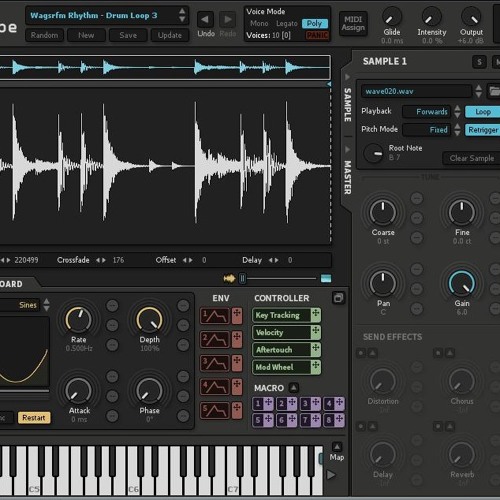The width and height of the screenshot is (500, 500).
Task: Select Macro 6 assign button
Action: [x=287, y=420]
